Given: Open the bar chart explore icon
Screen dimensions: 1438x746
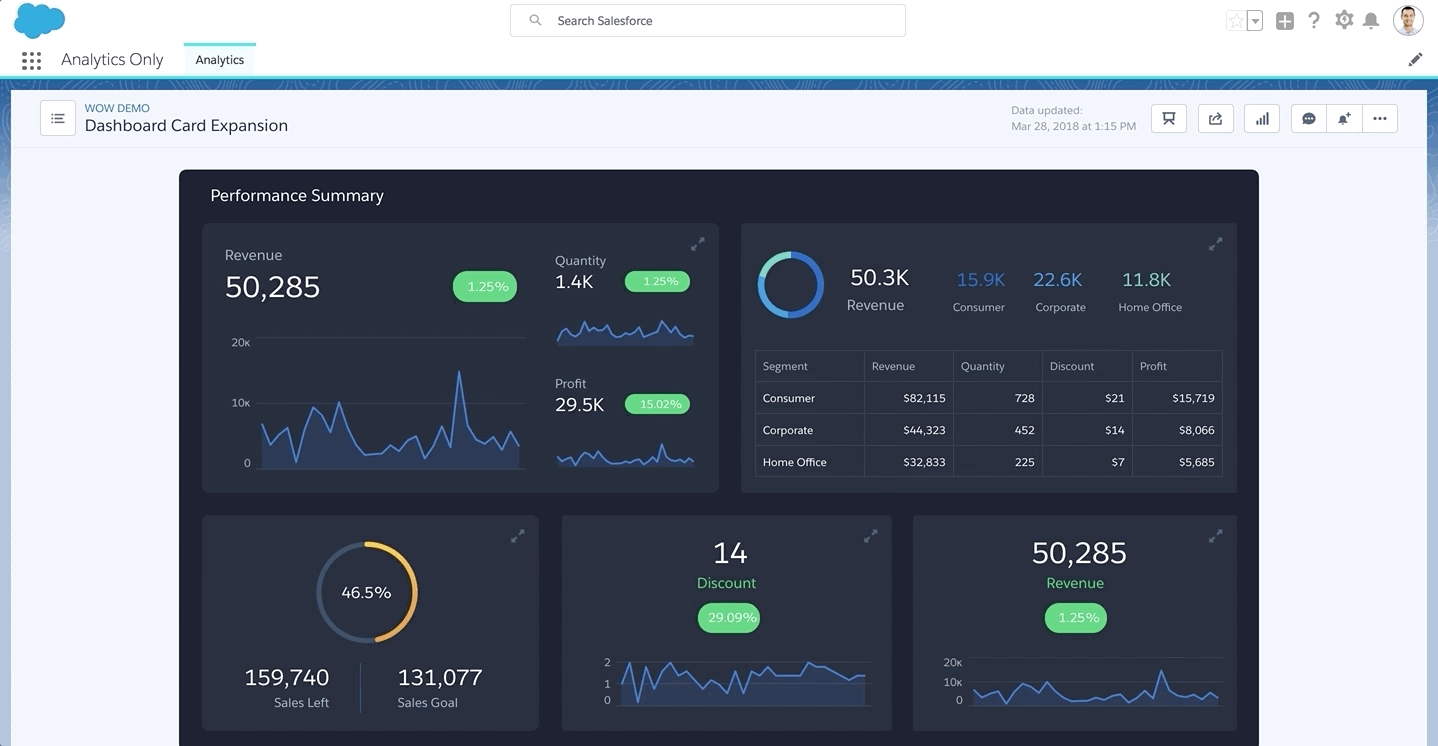Looking at the screenshot, I should [1262, 119].
